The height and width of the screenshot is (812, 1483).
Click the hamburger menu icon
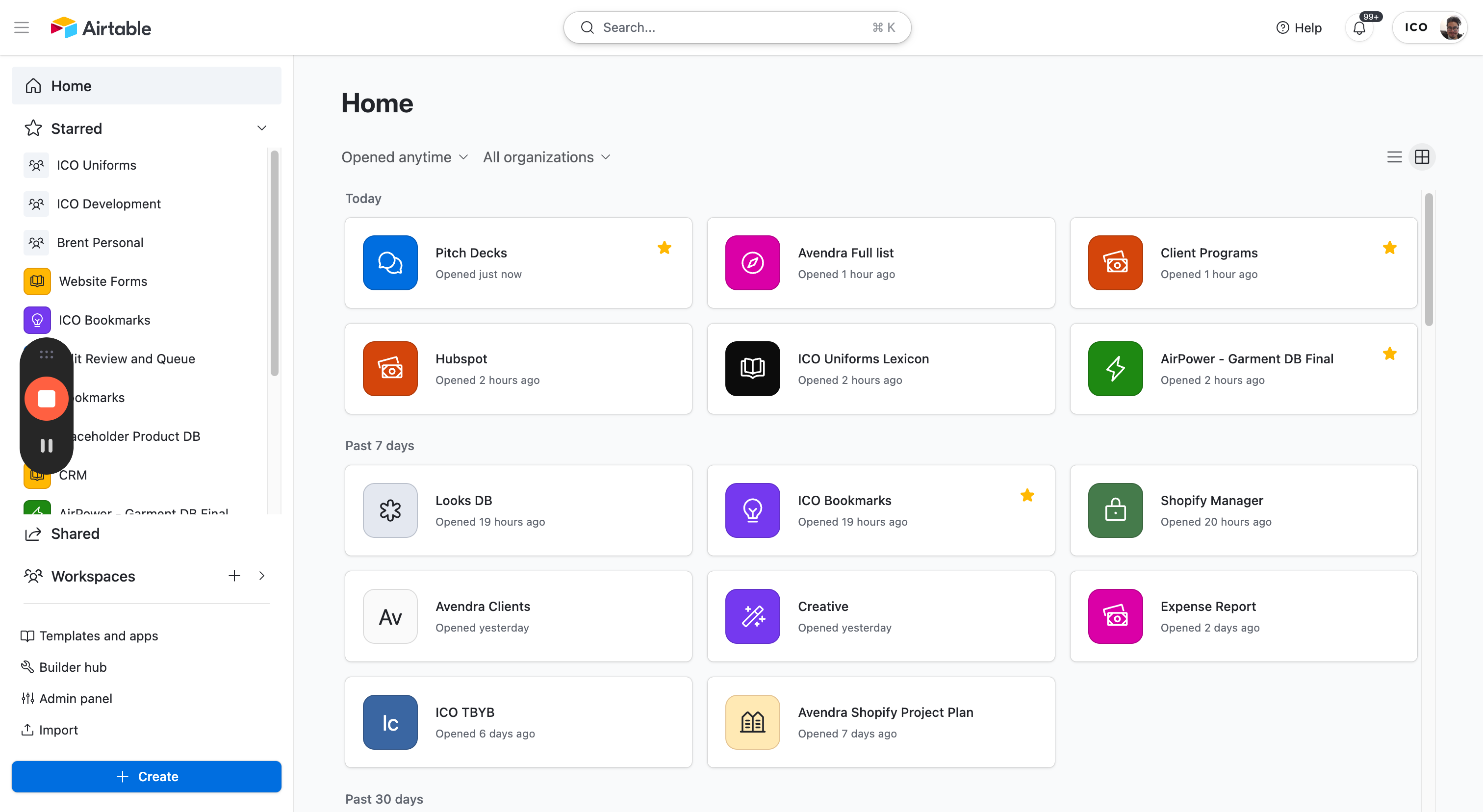click(x=21, y=27)
